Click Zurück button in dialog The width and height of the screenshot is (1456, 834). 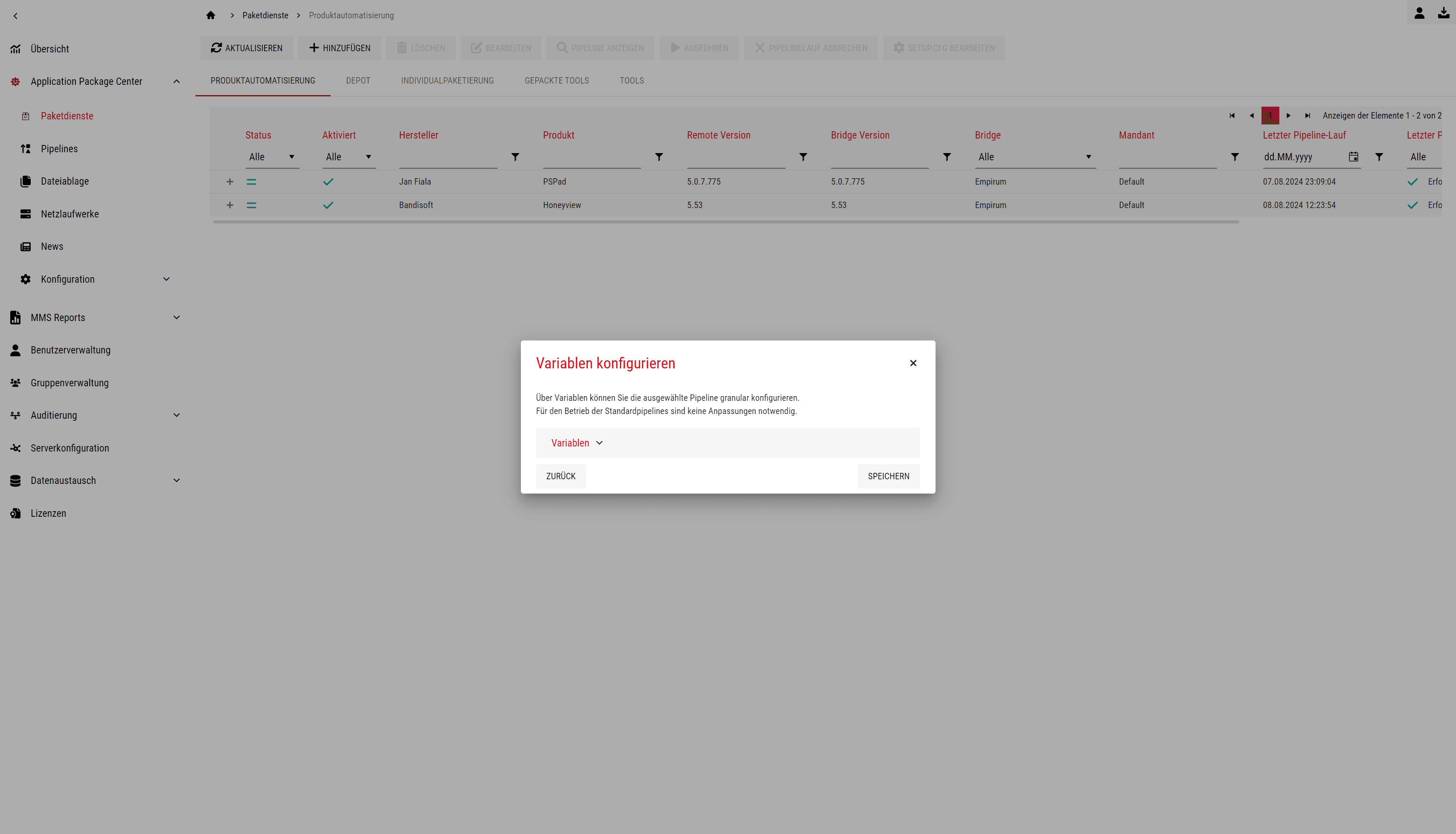[x=561, y=476]
